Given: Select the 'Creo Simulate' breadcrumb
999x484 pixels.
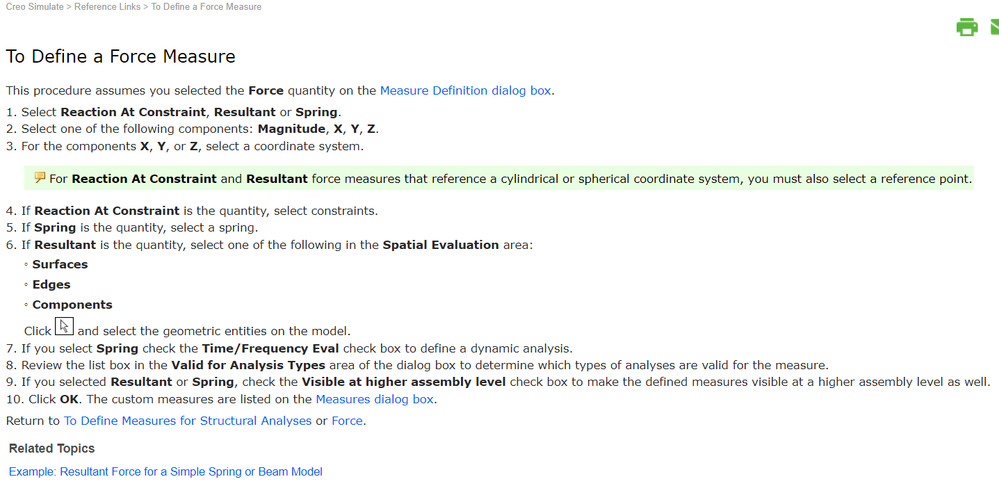Looking at the screenshot, I should pyautogui.click(x=33, y=7).
